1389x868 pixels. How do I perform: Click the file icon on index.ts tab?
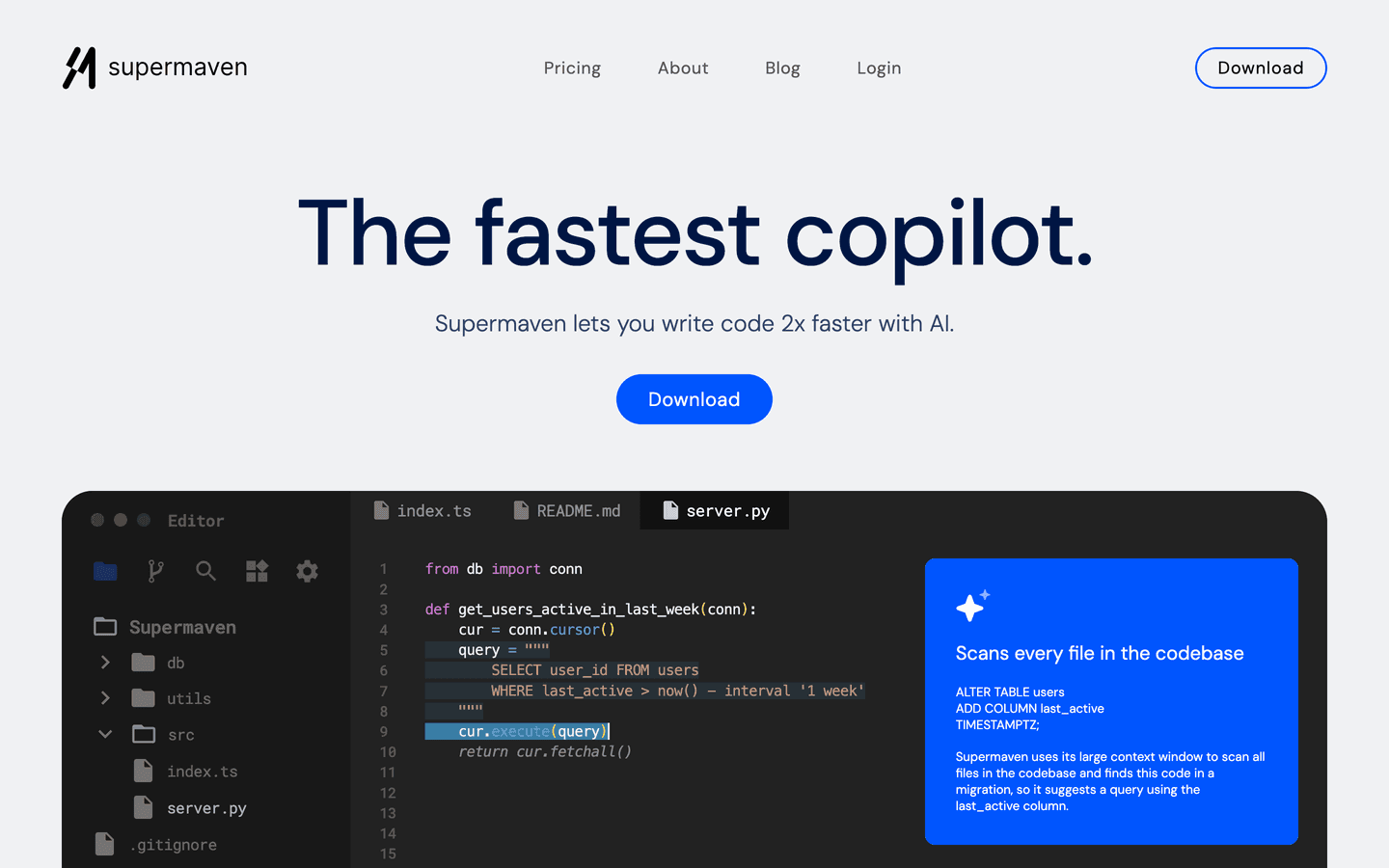point(381,510)
